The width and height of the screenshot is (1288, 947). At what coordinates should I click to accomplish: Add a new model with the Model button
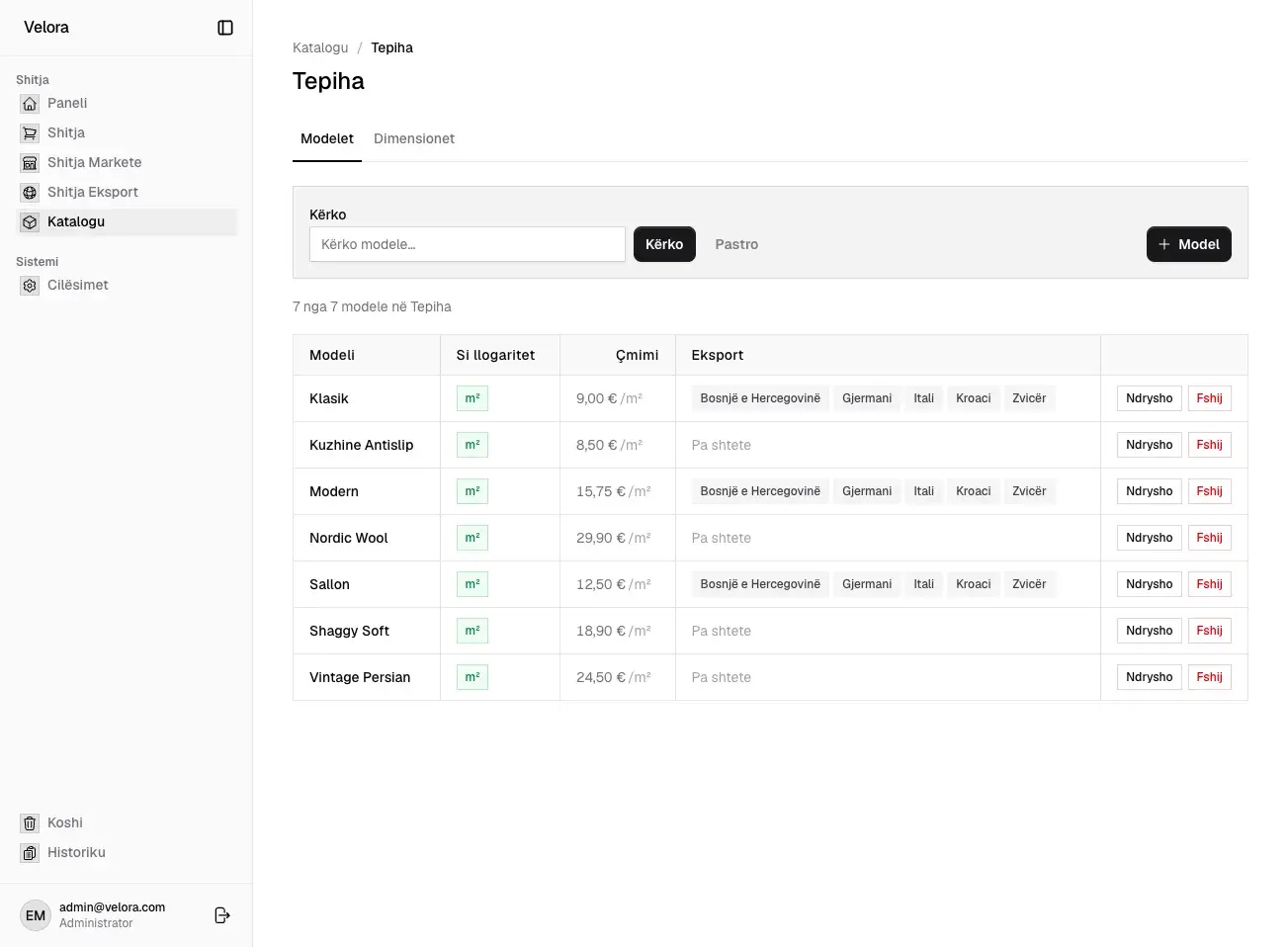pos(1189,244)
